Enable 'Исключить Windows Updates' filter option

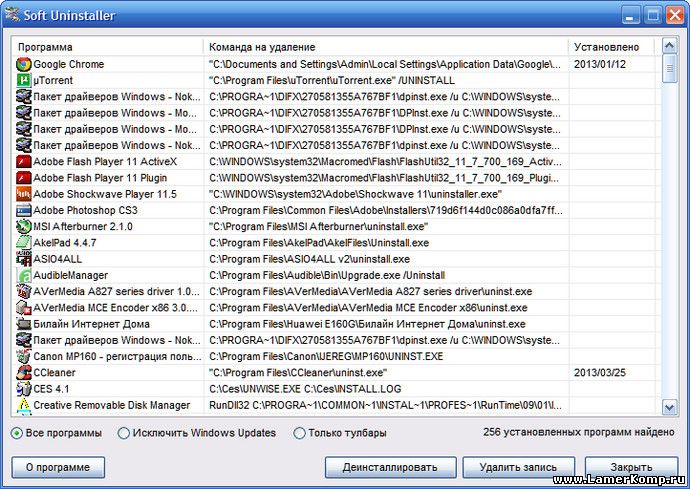124,433
